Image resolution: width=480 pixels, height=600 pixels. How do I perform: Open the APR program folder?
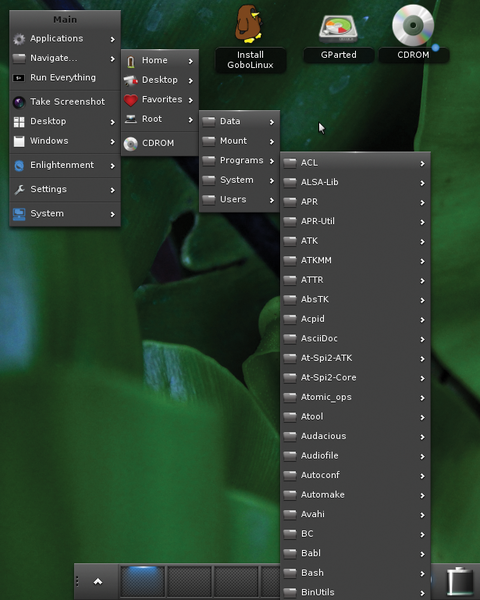click(355, 202)
